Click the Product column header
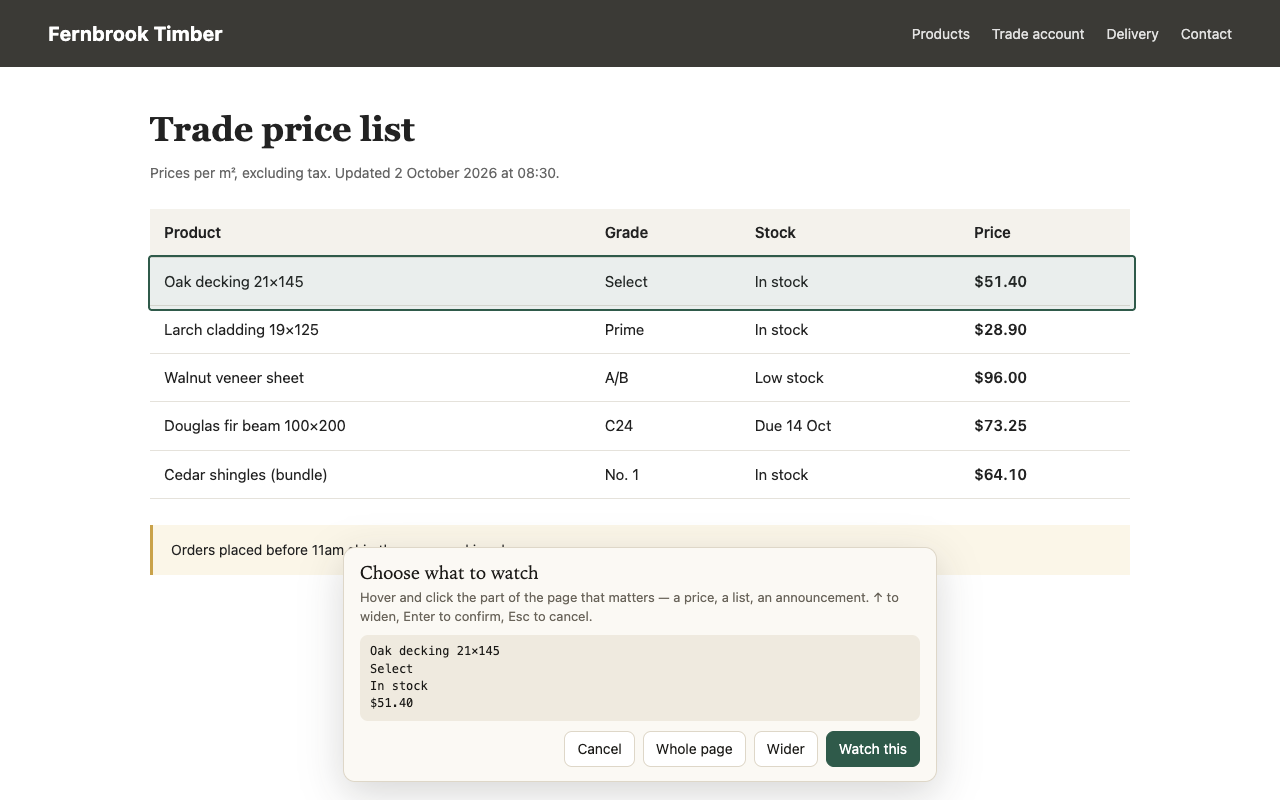Screen dimensions: 1280x800 tap(370, 233)
